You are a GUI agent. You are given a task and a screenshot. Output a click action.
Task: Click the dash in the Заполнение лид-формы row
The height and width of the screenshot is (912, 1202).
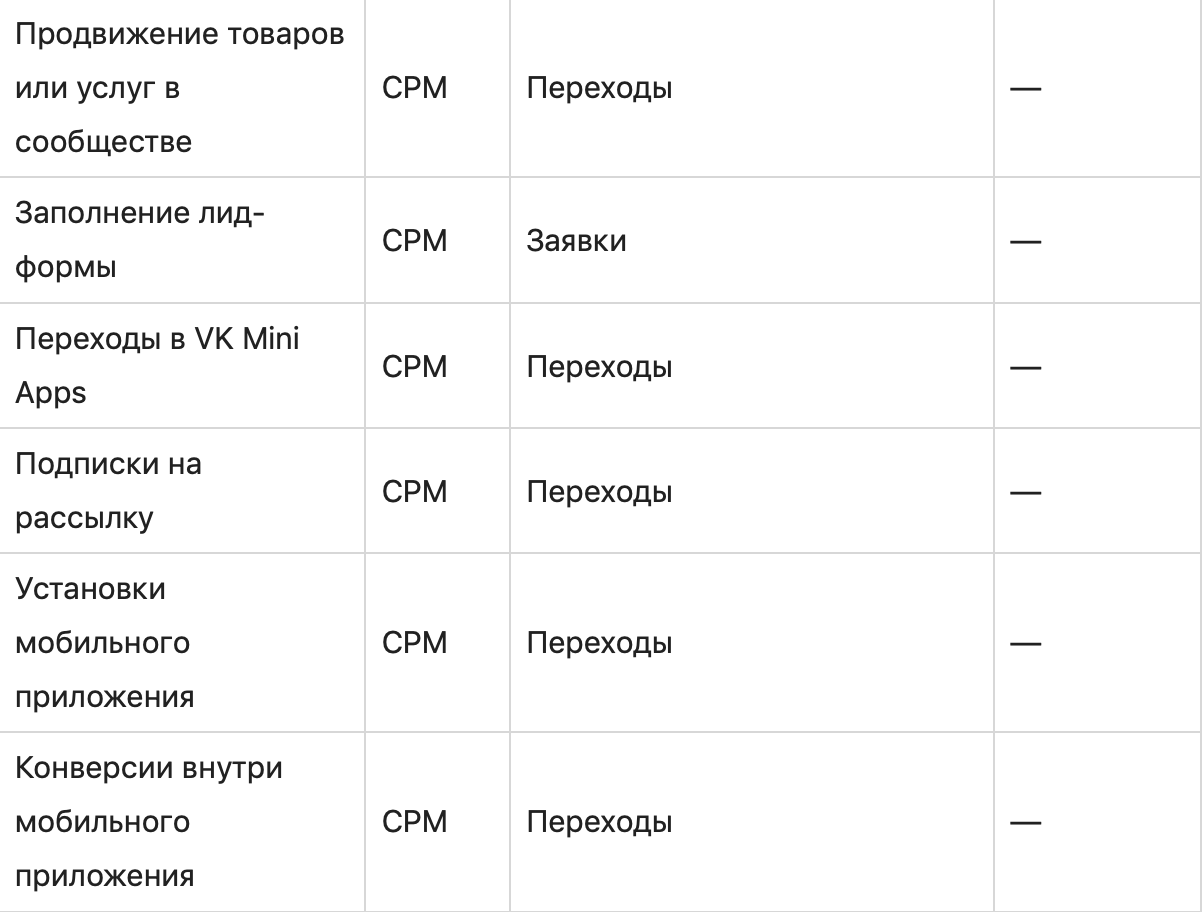tap(1026, 241)
